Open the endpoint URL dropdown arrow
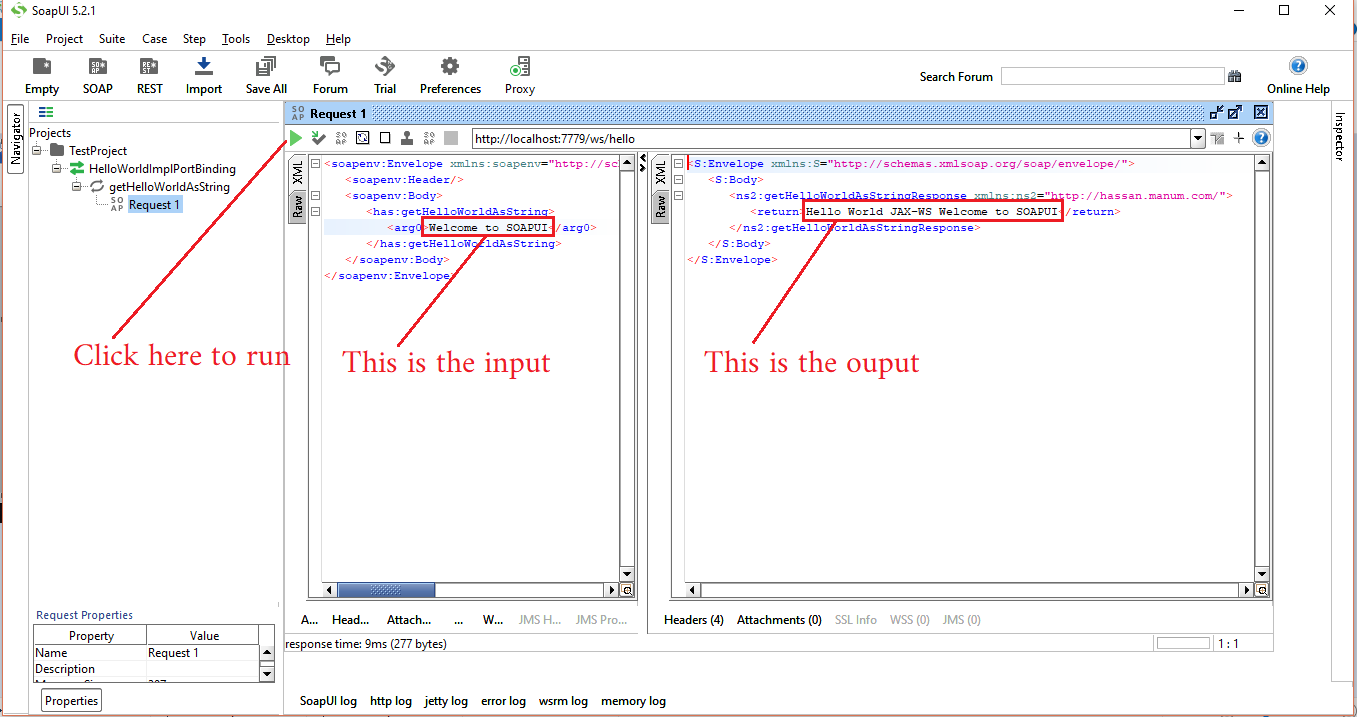 [1197, 139]
